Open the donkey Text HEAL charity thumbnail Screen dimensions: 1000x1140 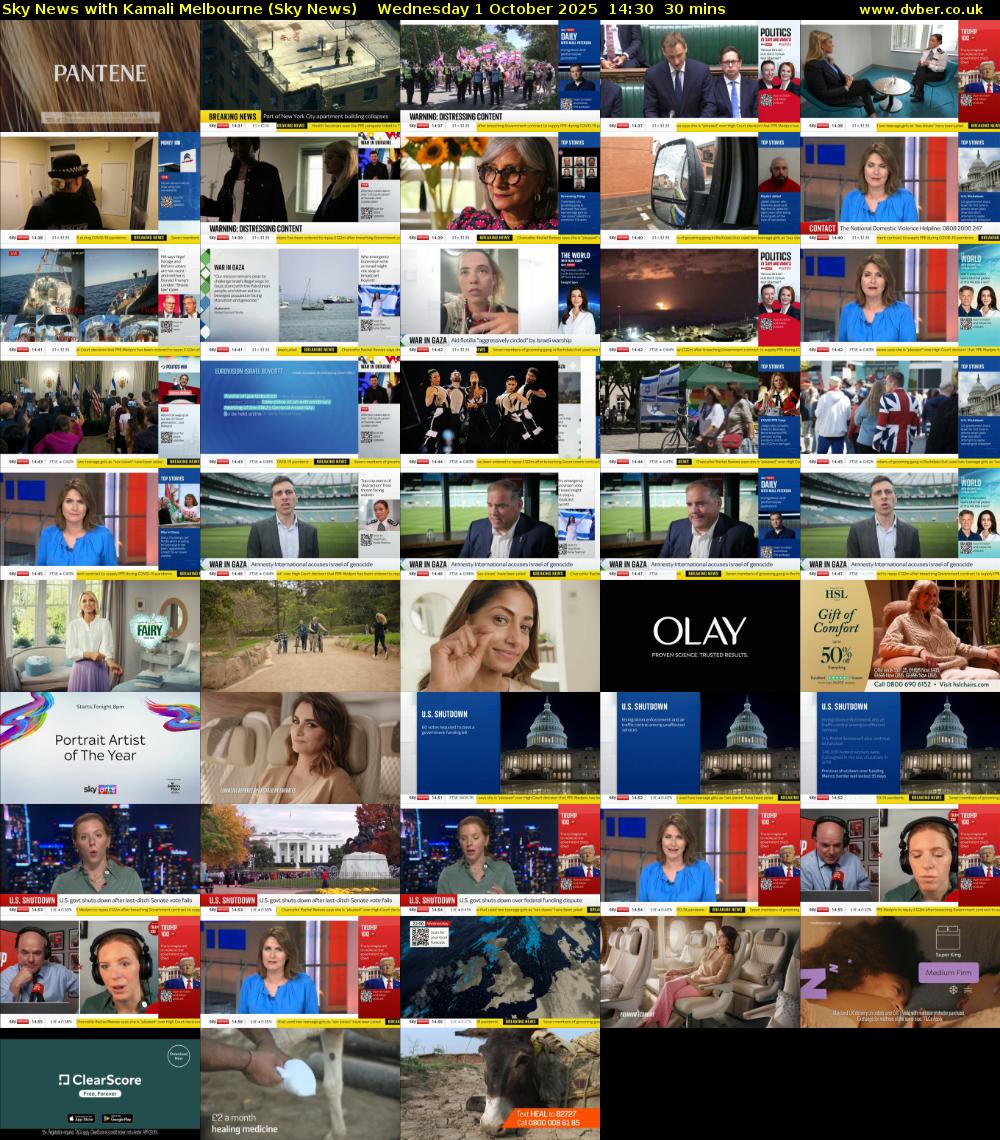pos(500,1084)
